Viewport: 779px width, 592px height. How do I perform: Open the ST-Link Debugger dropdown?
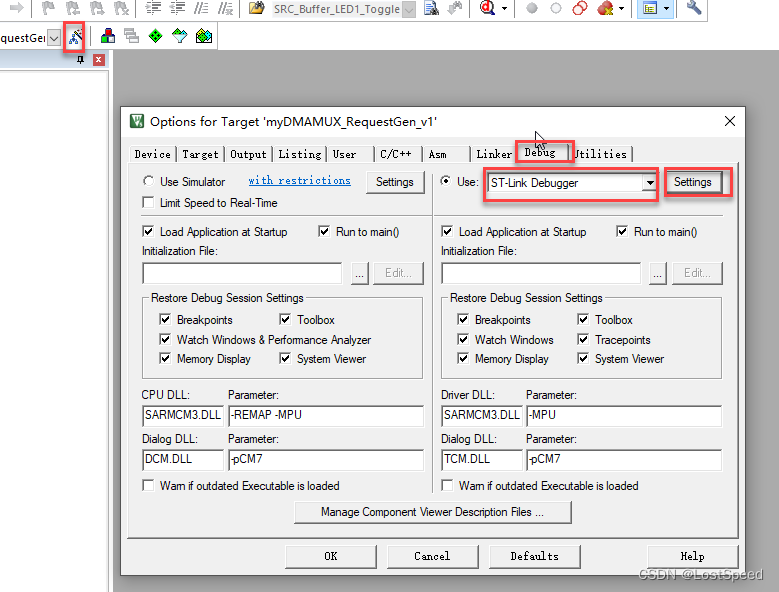click(650, 183)
